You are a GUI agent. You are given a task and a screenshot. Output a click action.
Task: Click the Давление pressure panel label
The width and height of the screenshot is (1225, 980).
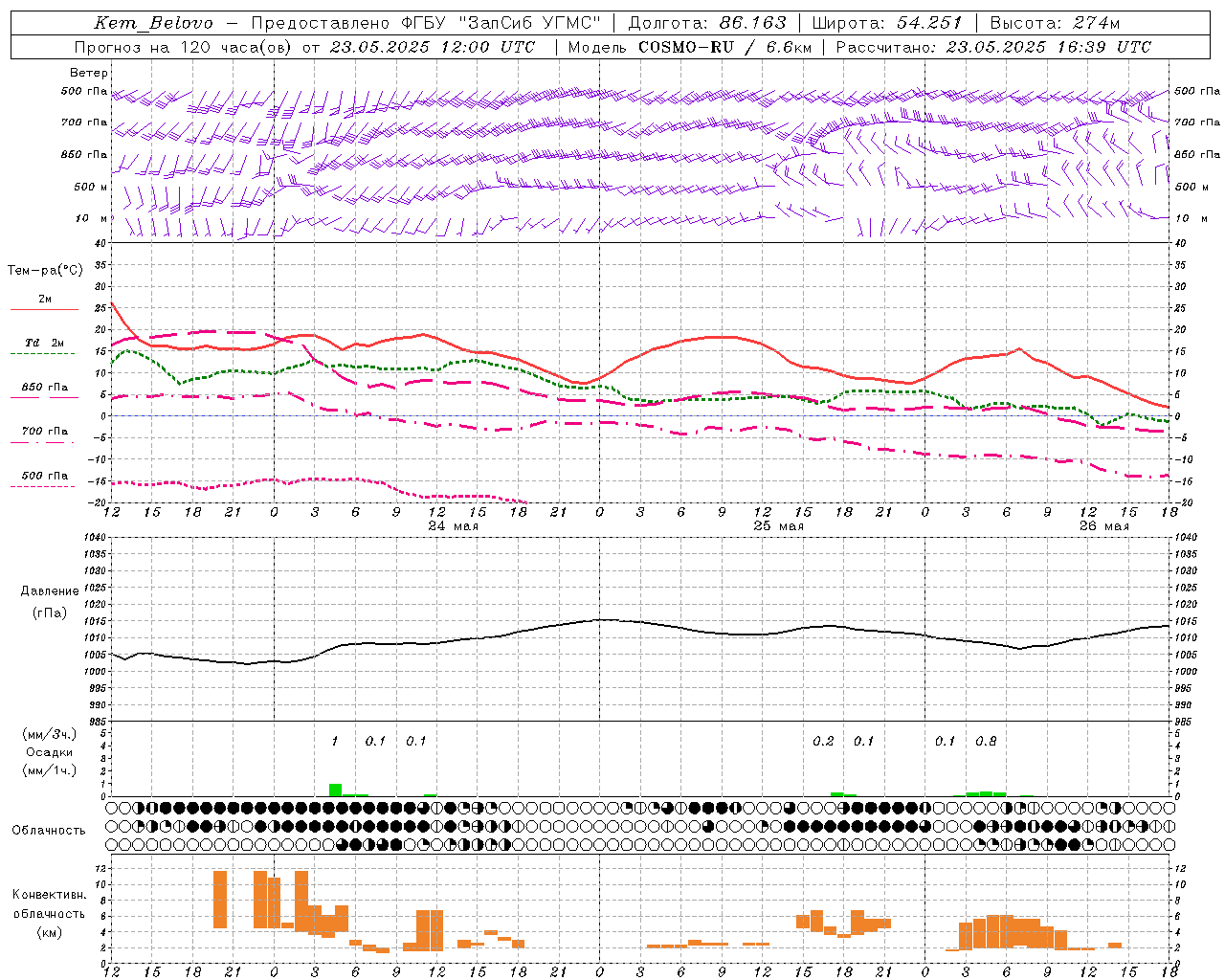(50, 591)
